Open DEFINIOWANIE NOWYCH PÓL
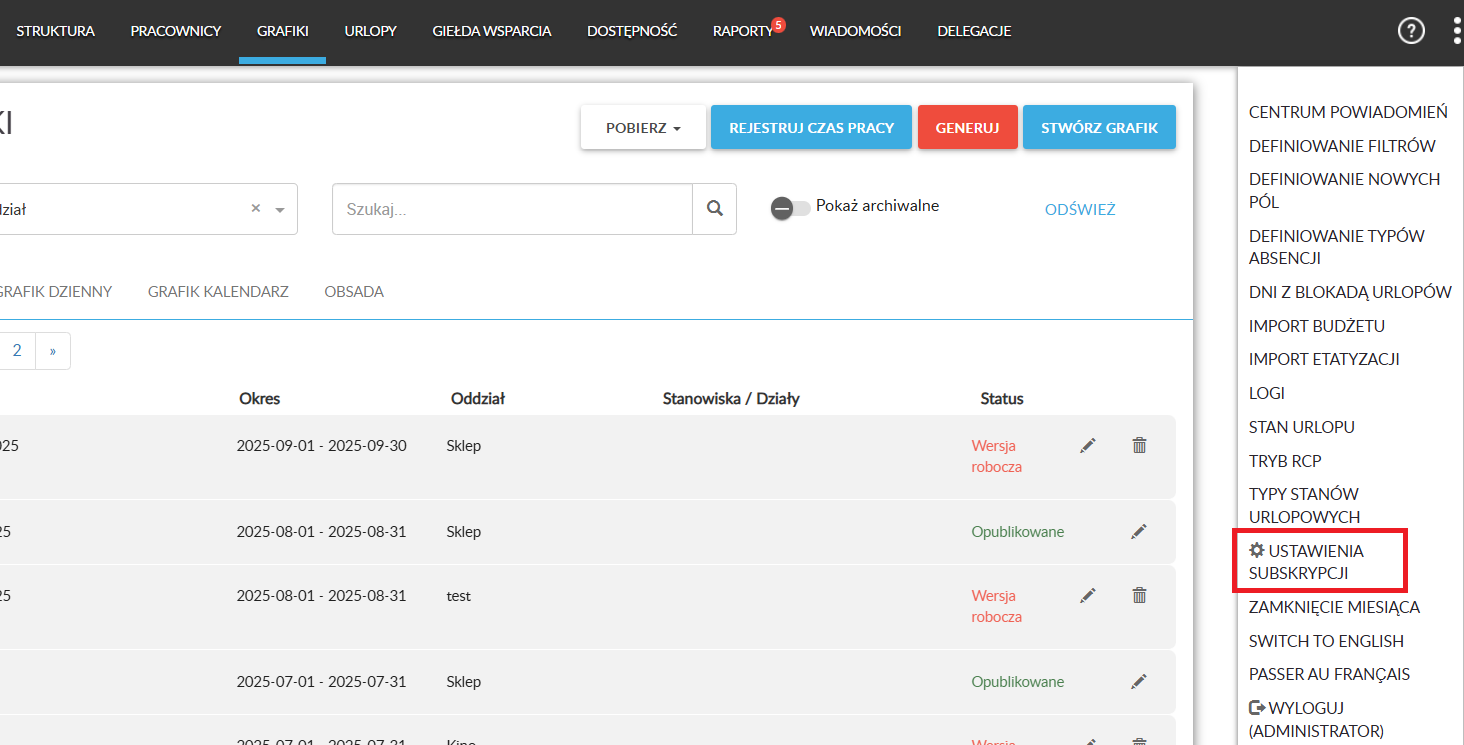 point(1345,190)
